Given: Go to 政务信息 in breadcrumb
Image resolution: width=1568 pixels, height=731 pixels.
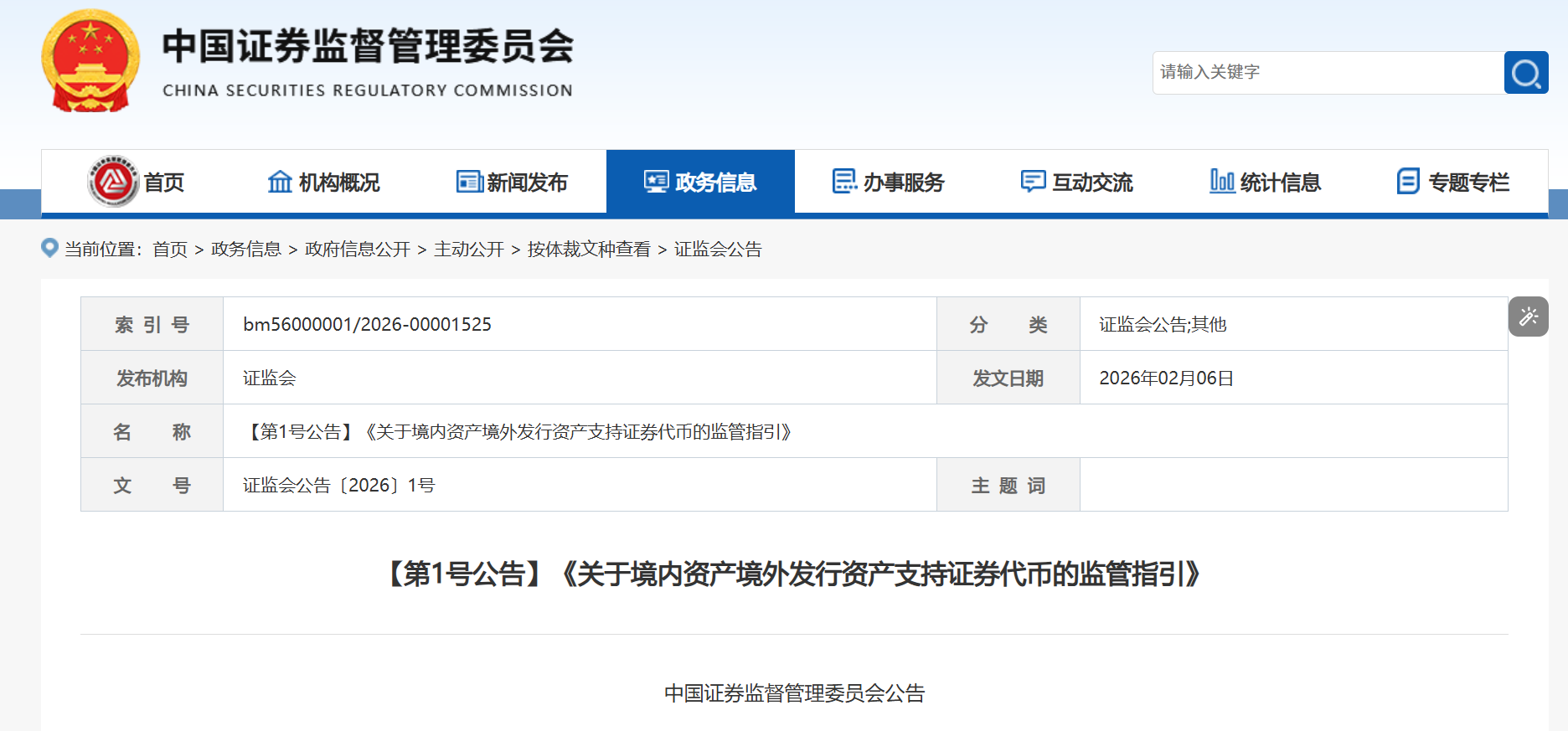Looking at the screenshot, I should coord(246,250).
